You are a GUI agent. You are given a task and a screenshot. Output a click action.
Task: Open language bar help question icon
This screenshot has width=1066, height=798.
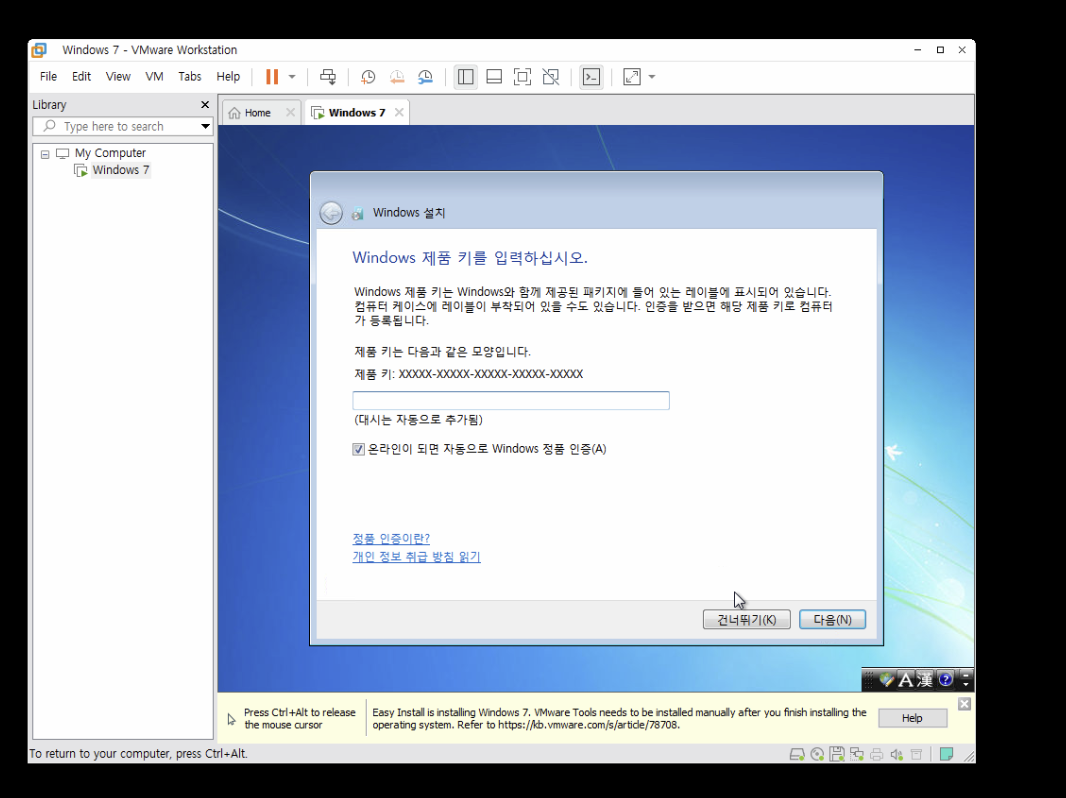pos(945,678)
